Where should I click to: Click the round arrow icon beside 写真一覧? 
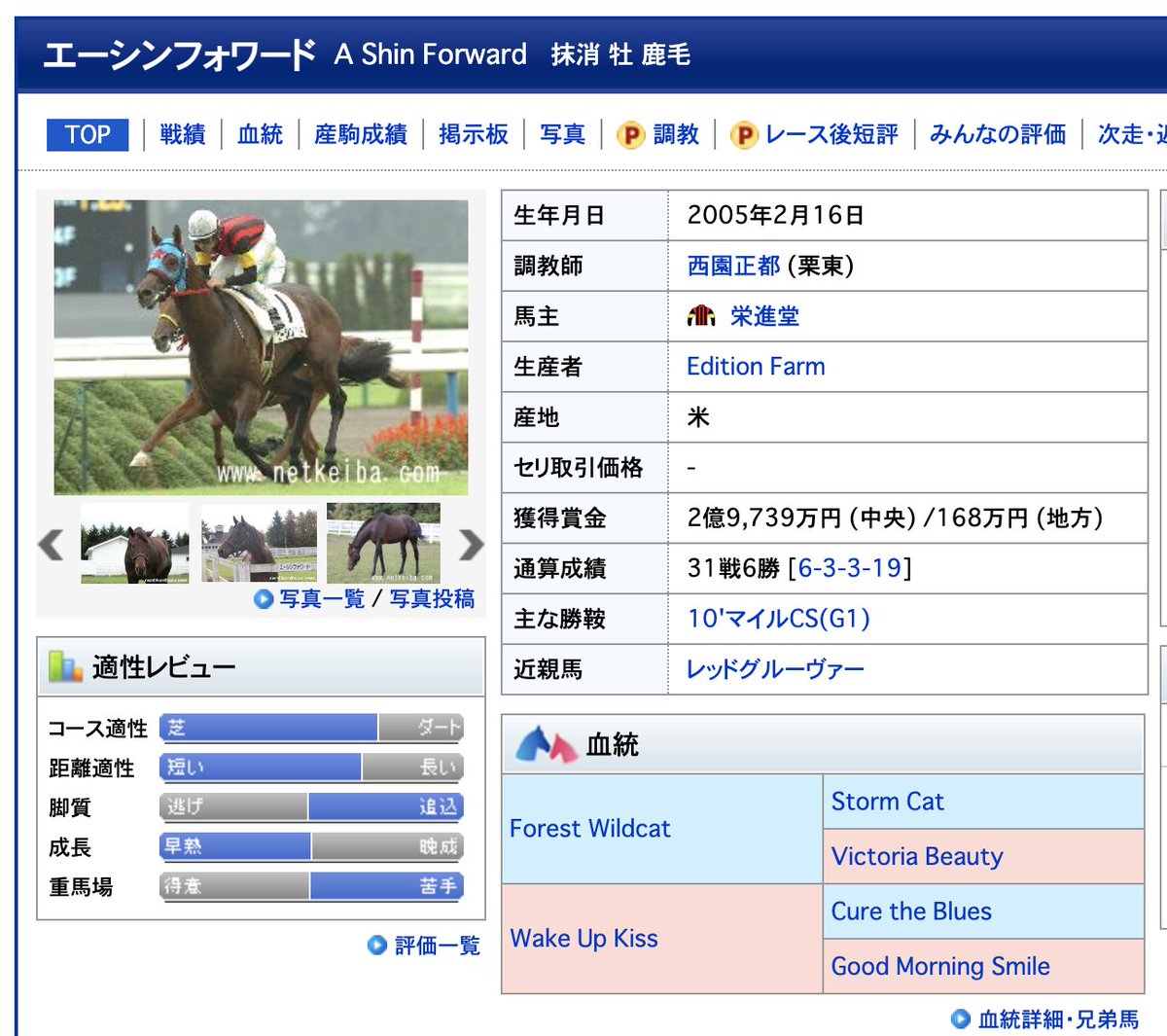click(x=264, y=599)
